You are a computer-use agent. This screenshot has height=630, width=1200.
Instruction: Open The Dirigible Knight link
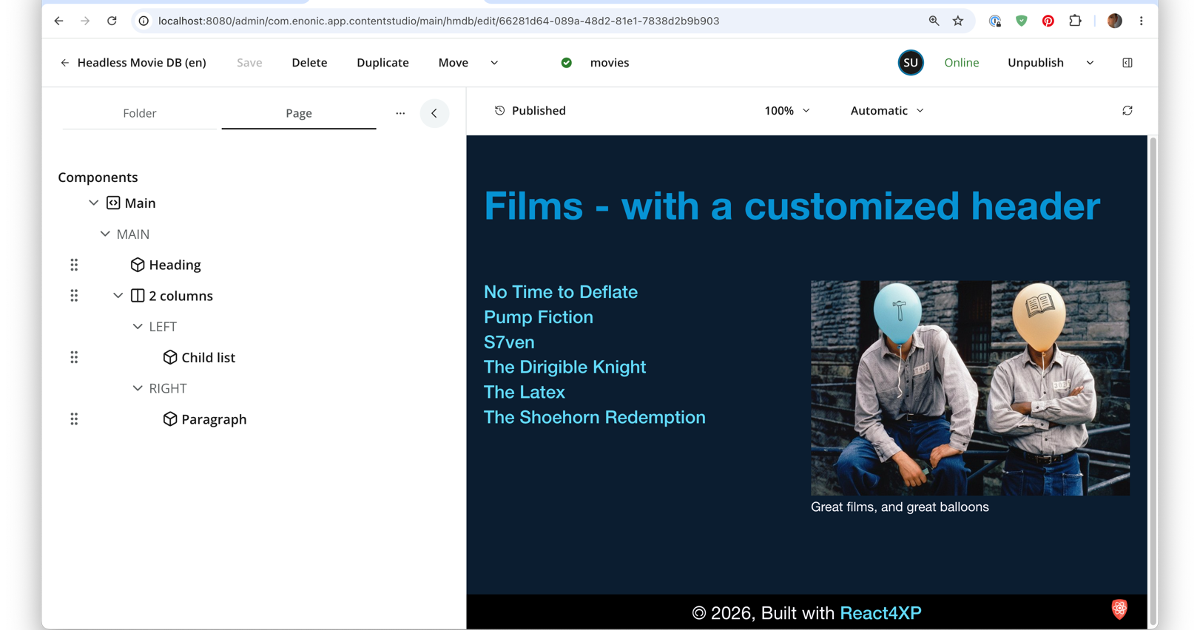click(x=565, y=367)
